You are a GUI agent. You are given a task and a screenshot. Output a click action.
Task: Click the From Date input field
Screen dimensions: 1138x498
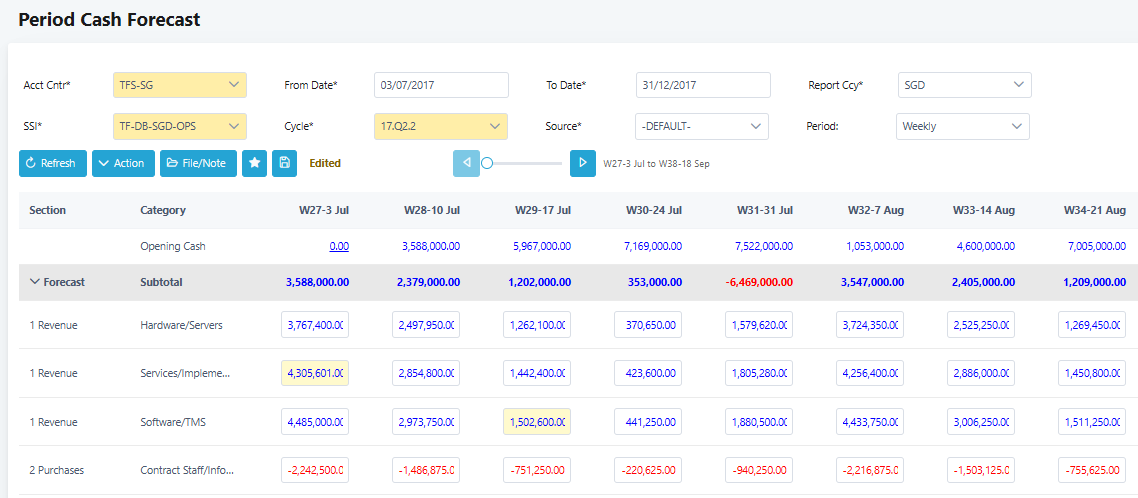click(441, 85)
